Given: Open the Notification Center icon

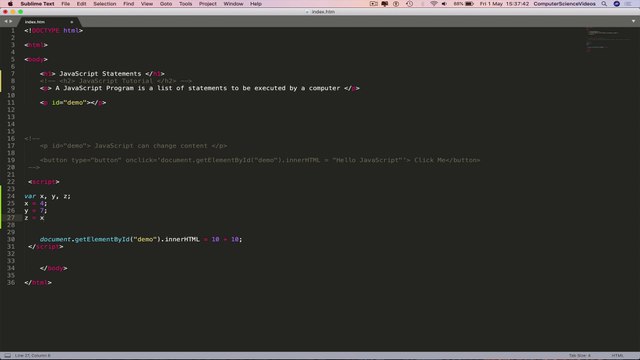Looking at the screenshot, I should 629,4.
